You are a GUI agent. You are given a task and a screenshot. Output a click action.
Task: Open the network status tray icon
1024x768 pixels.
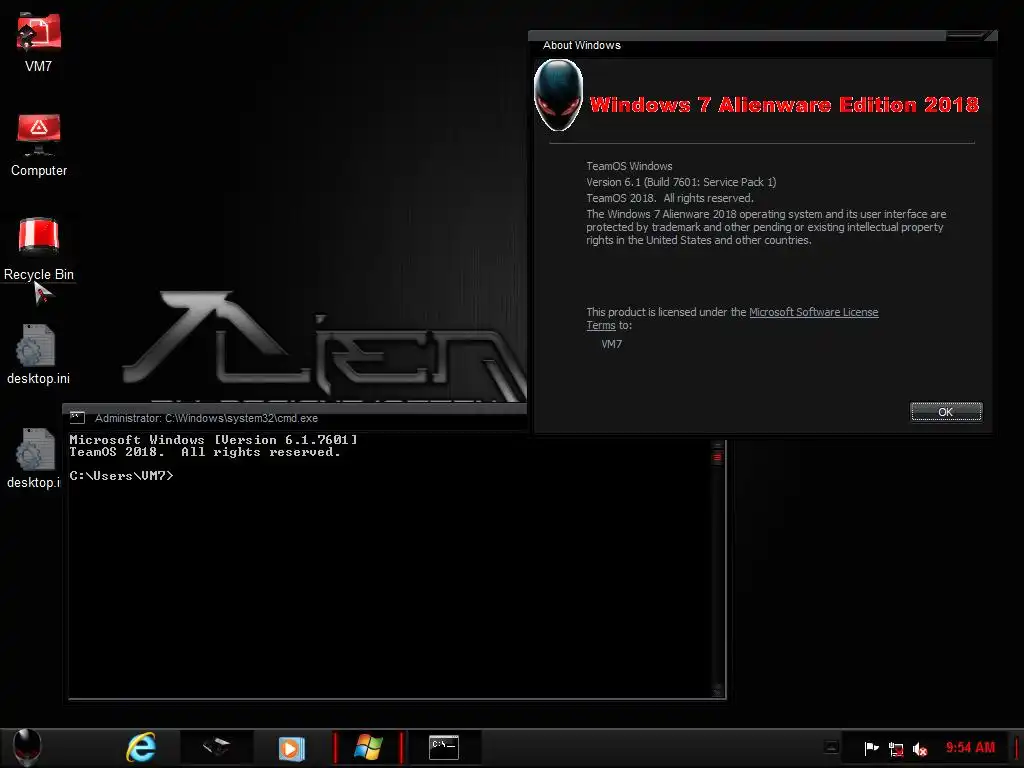pos(896,749)
